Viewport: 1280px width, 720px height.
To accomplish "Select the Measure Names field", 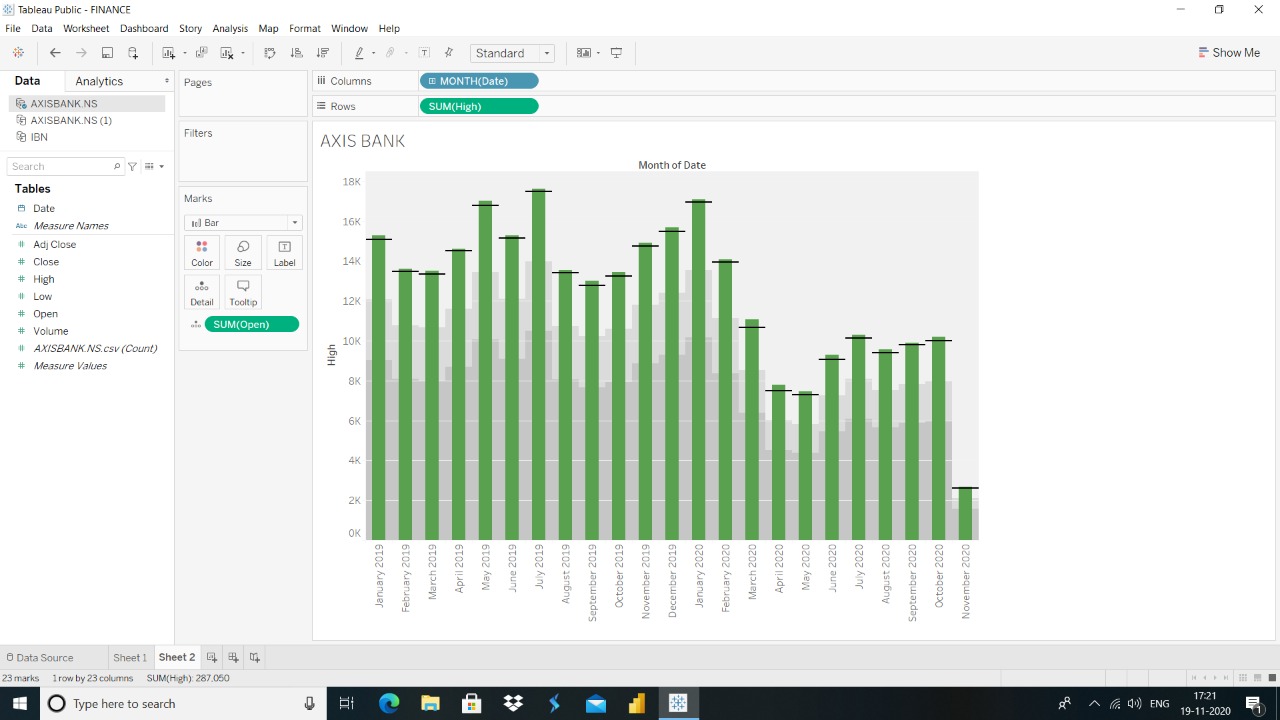I will click(x=71, y=226).
